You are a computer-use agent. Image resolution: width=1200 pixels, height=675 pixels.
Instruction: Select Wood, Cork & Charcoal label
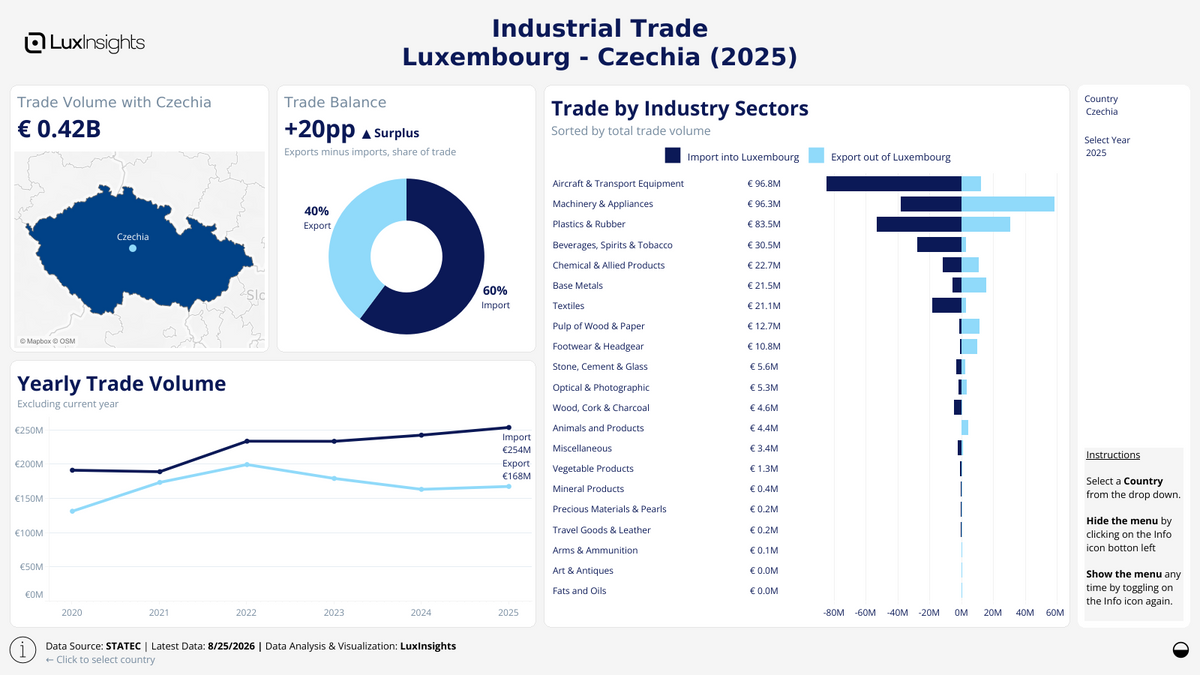pos(601,408)
